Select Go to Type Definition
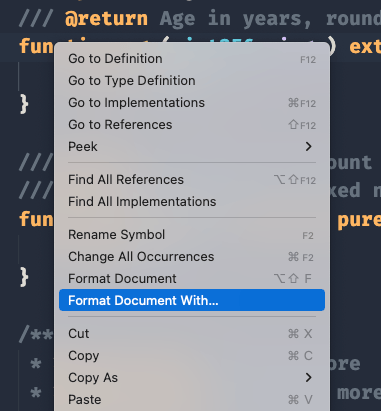The width and height of the screenshot is (381, 411). pyautogui.click(x=192, y=81)
